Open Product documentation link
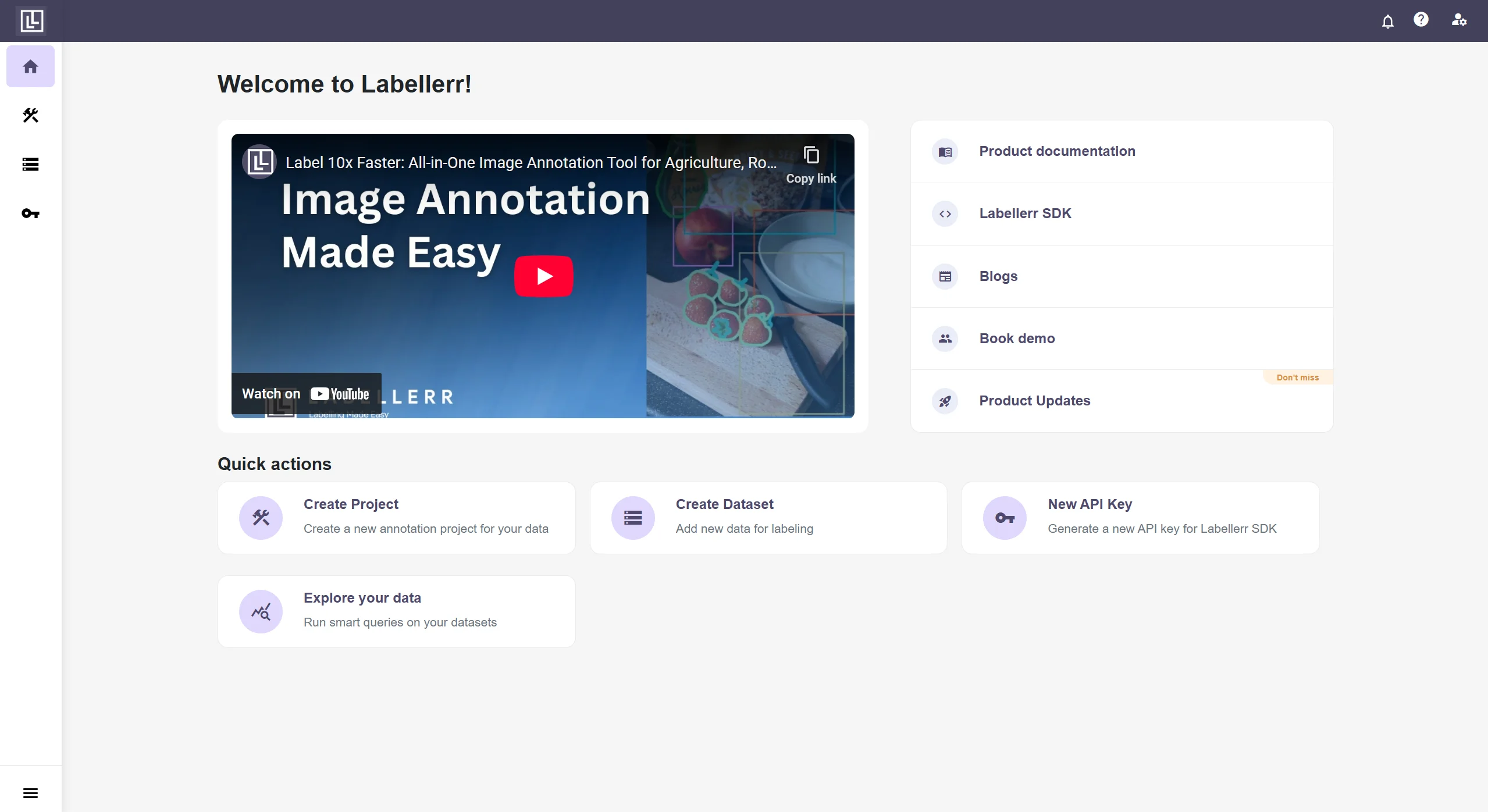This screenshot has width=1488, height=812. (x=1056, y=151)
